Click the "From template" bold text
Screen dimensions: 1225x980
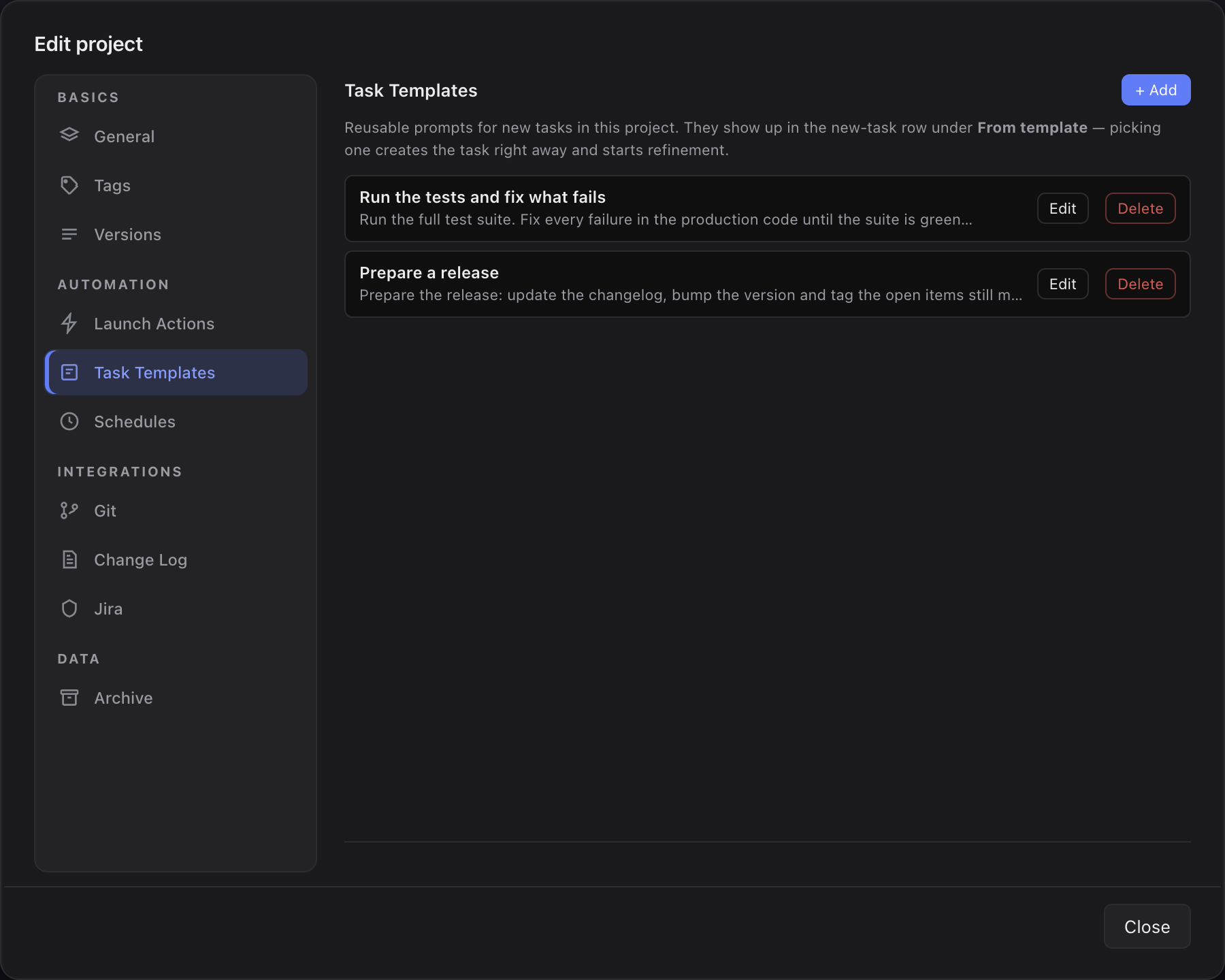[1032, 127]
